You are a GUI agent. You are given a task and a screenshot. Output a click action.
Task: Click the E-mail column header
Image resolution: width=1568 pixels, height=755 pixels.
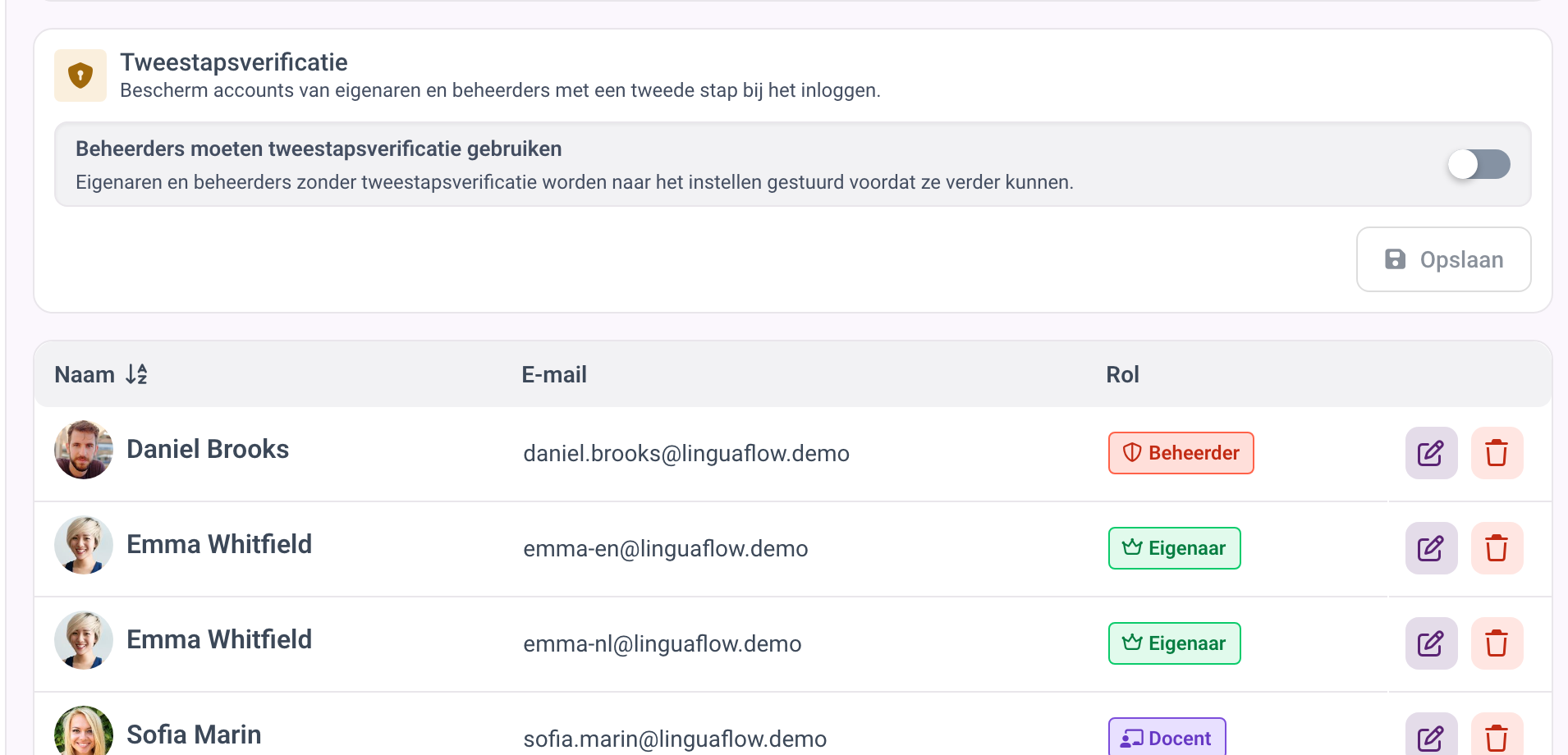tap(554, 374)
